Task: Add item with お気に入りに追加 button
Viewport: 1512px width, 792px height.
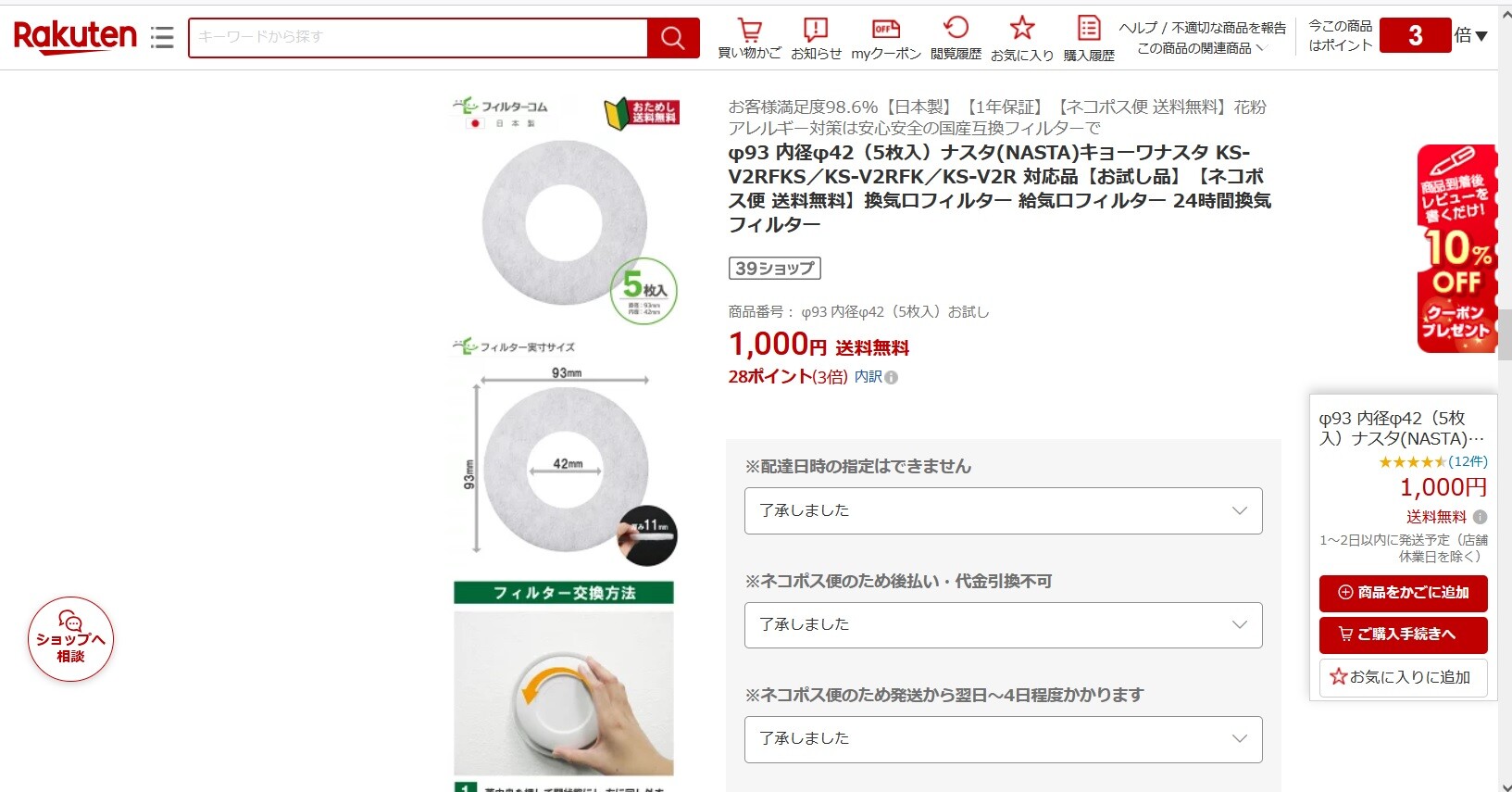Action: click(x=1403, y=677)
